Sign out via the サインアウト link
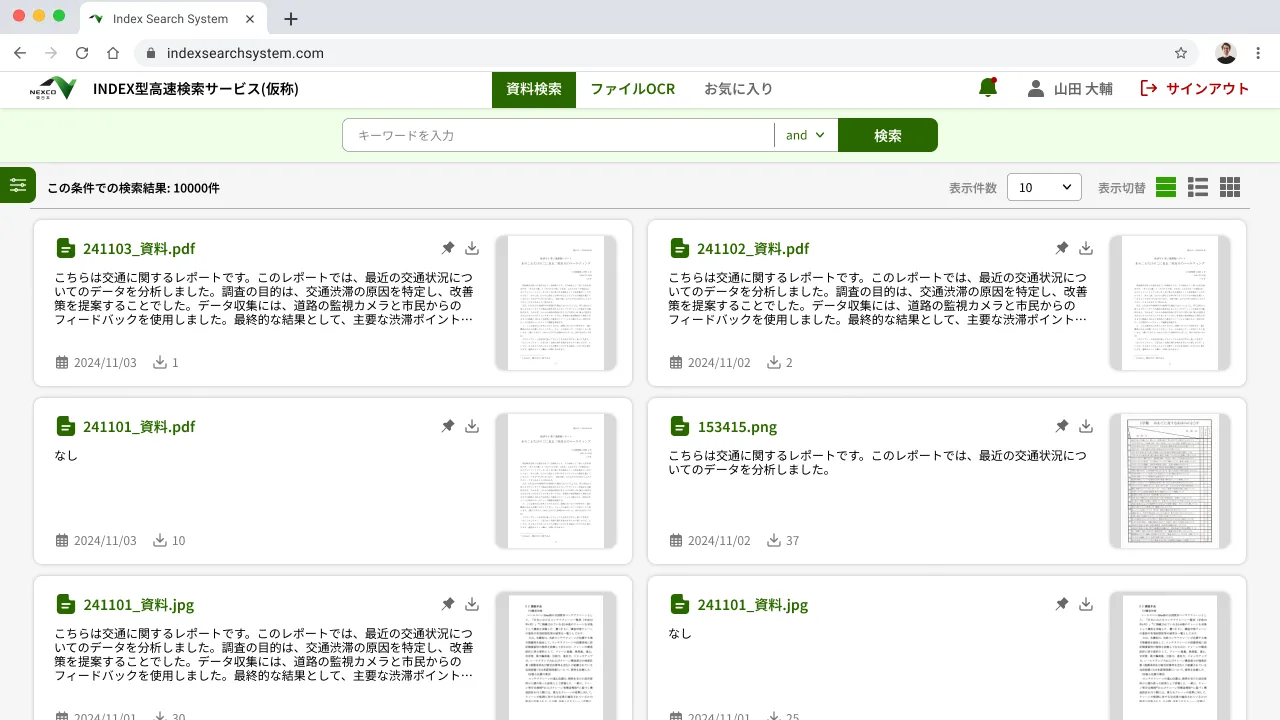Image resolution: width=1280 pixels, height=720 pixels. (x=1196, y=88)
